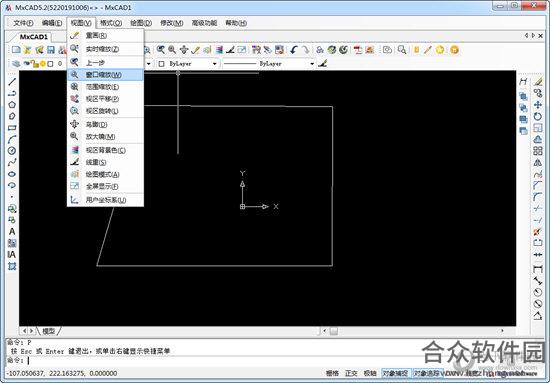Open the 文件(F) menu
550x383 pixels.
point(23,23)
